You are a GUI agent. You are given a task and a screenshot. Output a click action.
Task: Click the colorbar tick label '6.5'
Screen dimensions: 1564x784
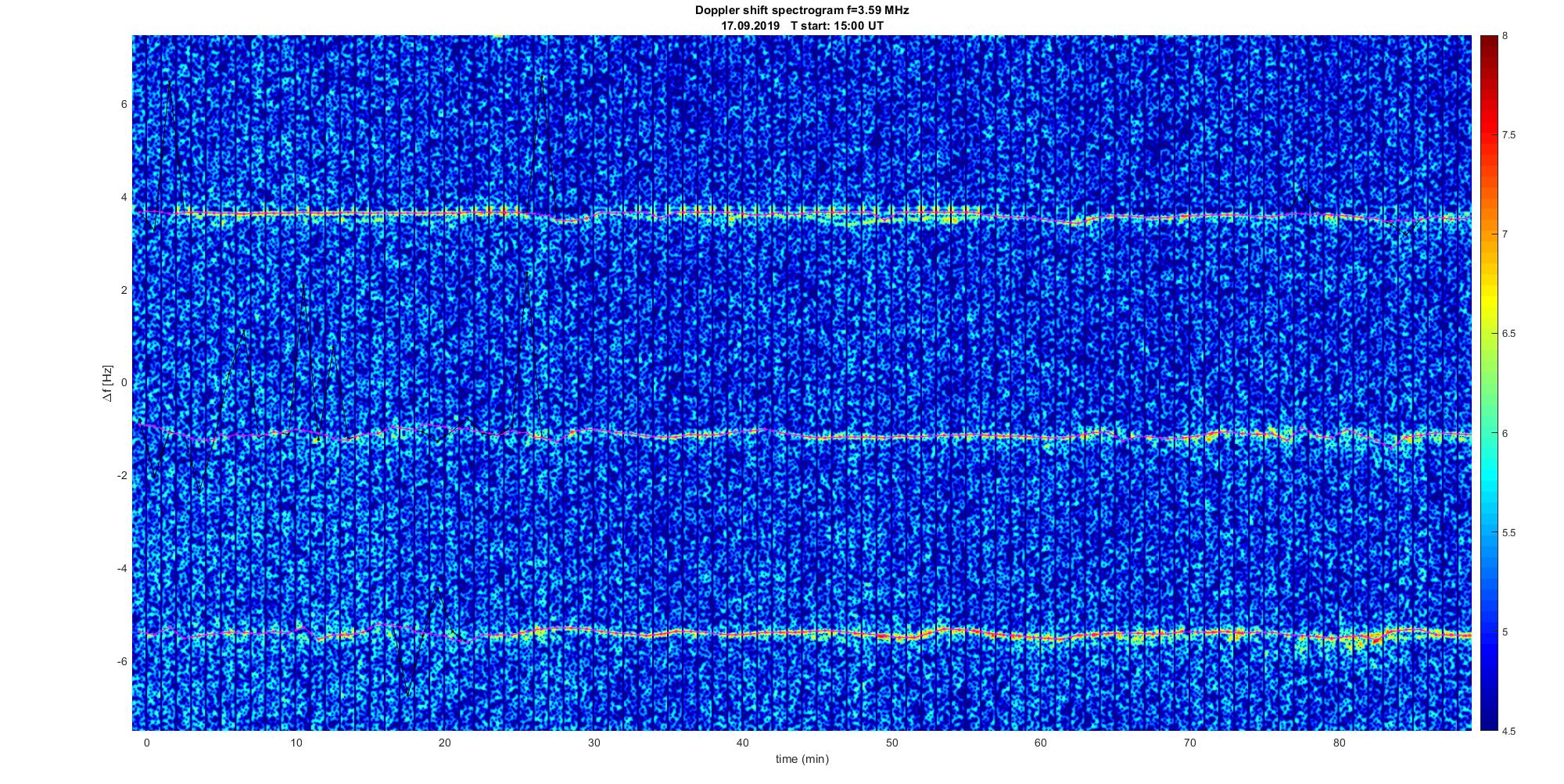coord(1509,334)
